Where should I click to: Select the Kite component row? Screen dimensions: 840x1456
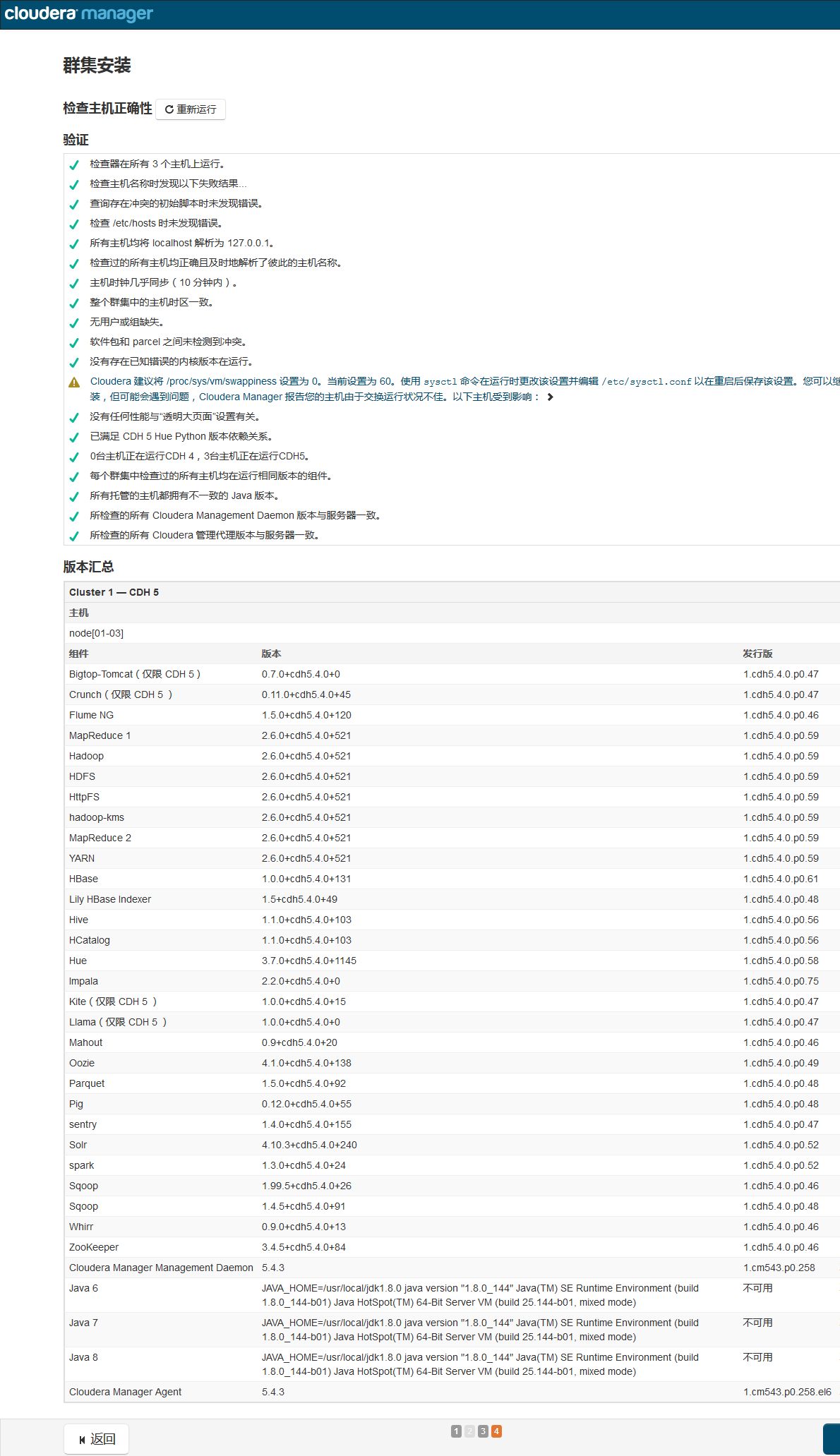pos(452,1001)
